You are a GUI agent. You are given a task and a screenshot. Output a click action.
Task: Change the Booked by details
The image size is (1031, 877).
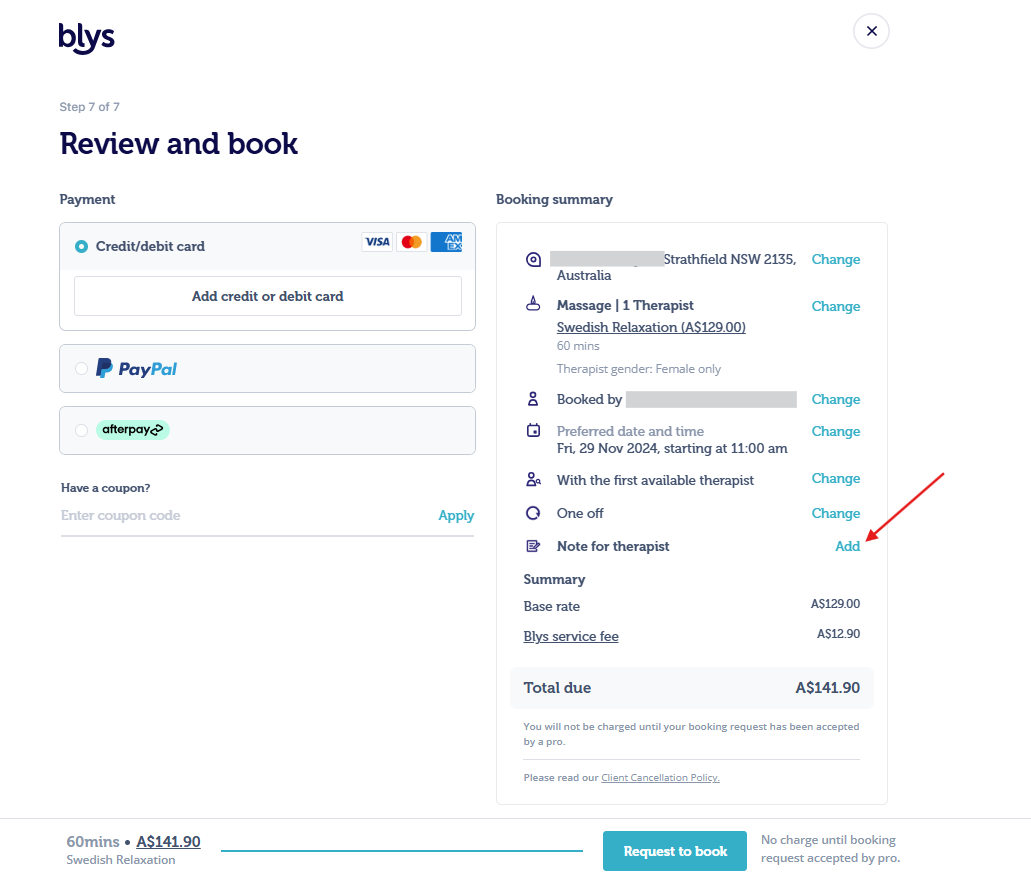tap(836, 399)
